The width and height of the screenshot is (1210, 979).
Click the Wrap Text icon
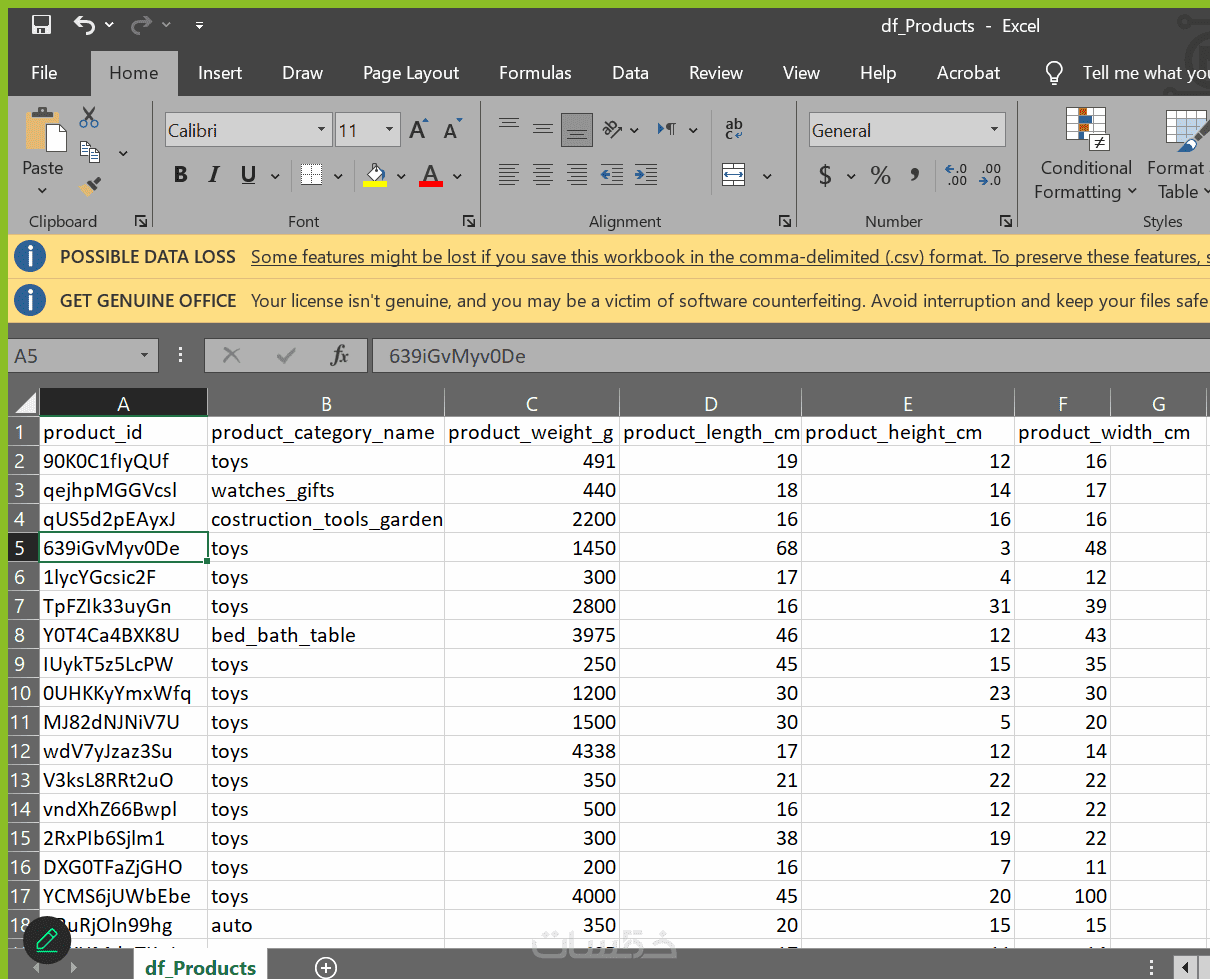pyautogui.click(x=734, y=128)
